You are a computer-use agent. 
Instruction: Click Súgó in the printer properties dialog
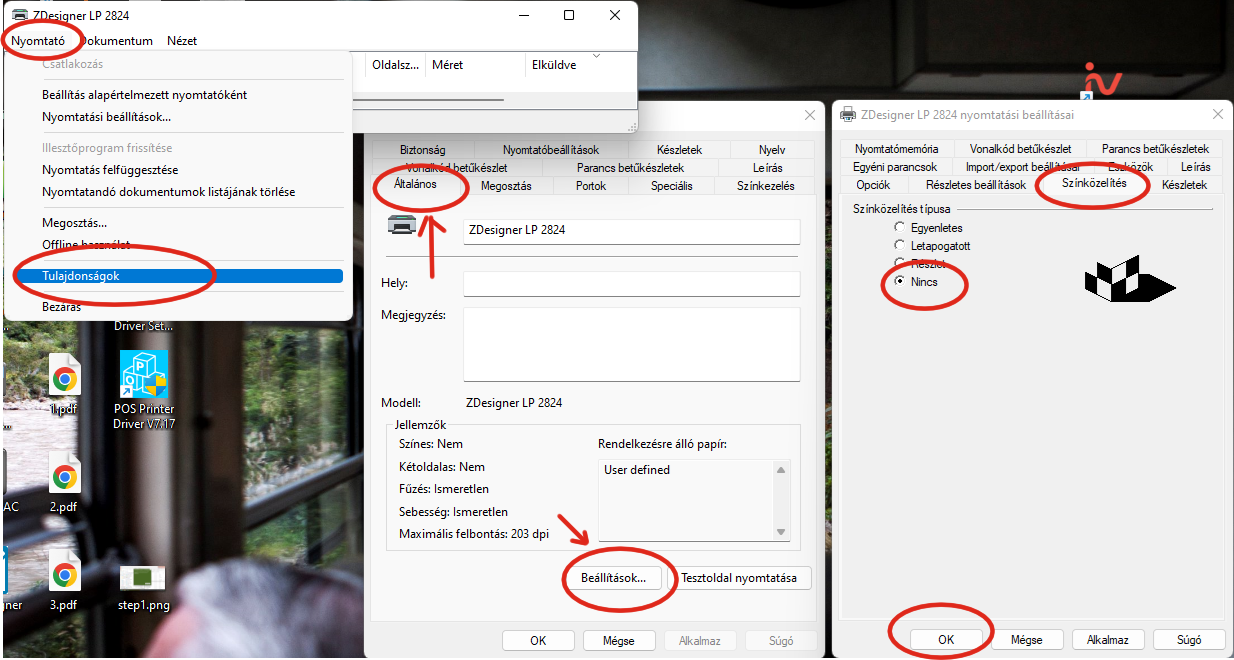pos(781,641)
